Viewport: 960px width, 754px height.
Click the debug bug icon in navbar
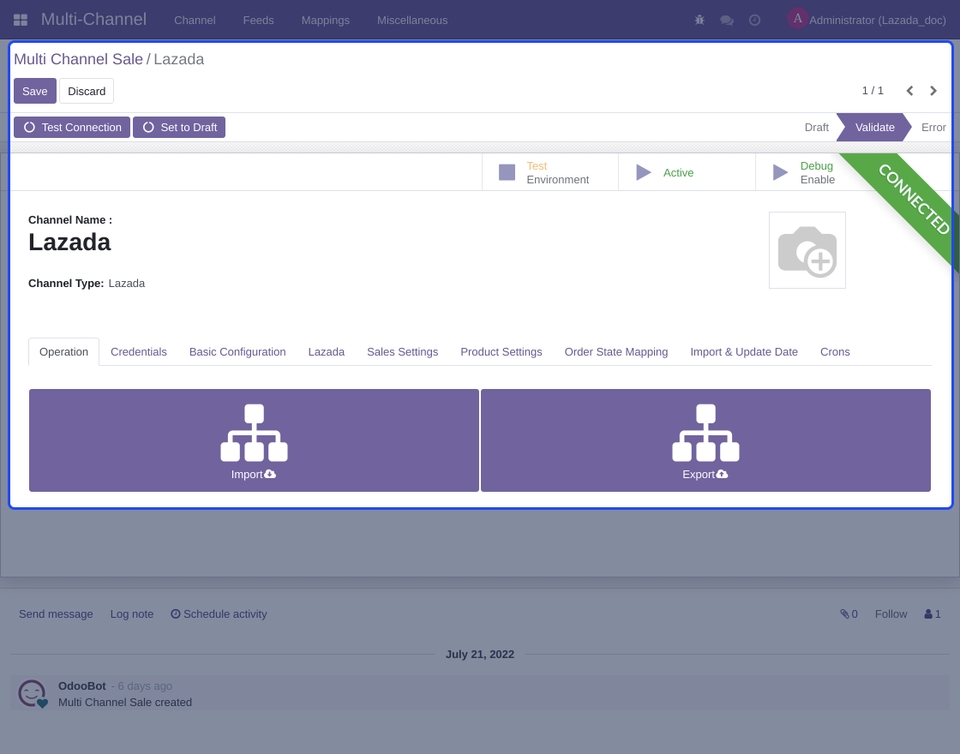coord(700,20)
